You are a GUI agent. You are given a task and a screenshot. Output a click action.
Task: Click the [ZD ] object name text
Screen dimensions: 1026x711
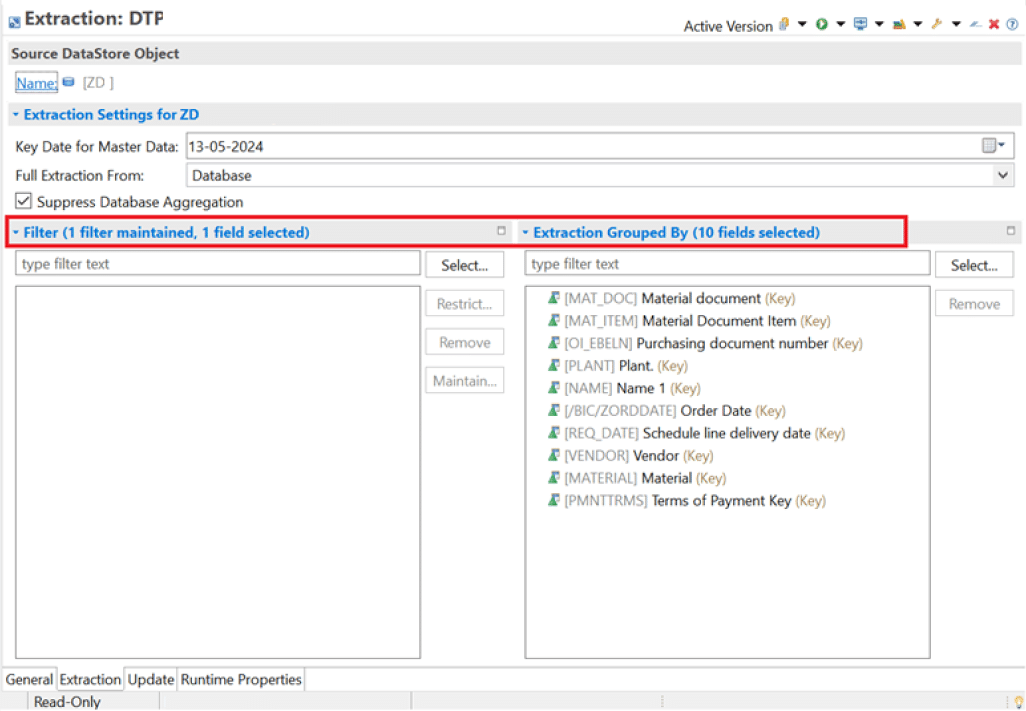(98, 83)
